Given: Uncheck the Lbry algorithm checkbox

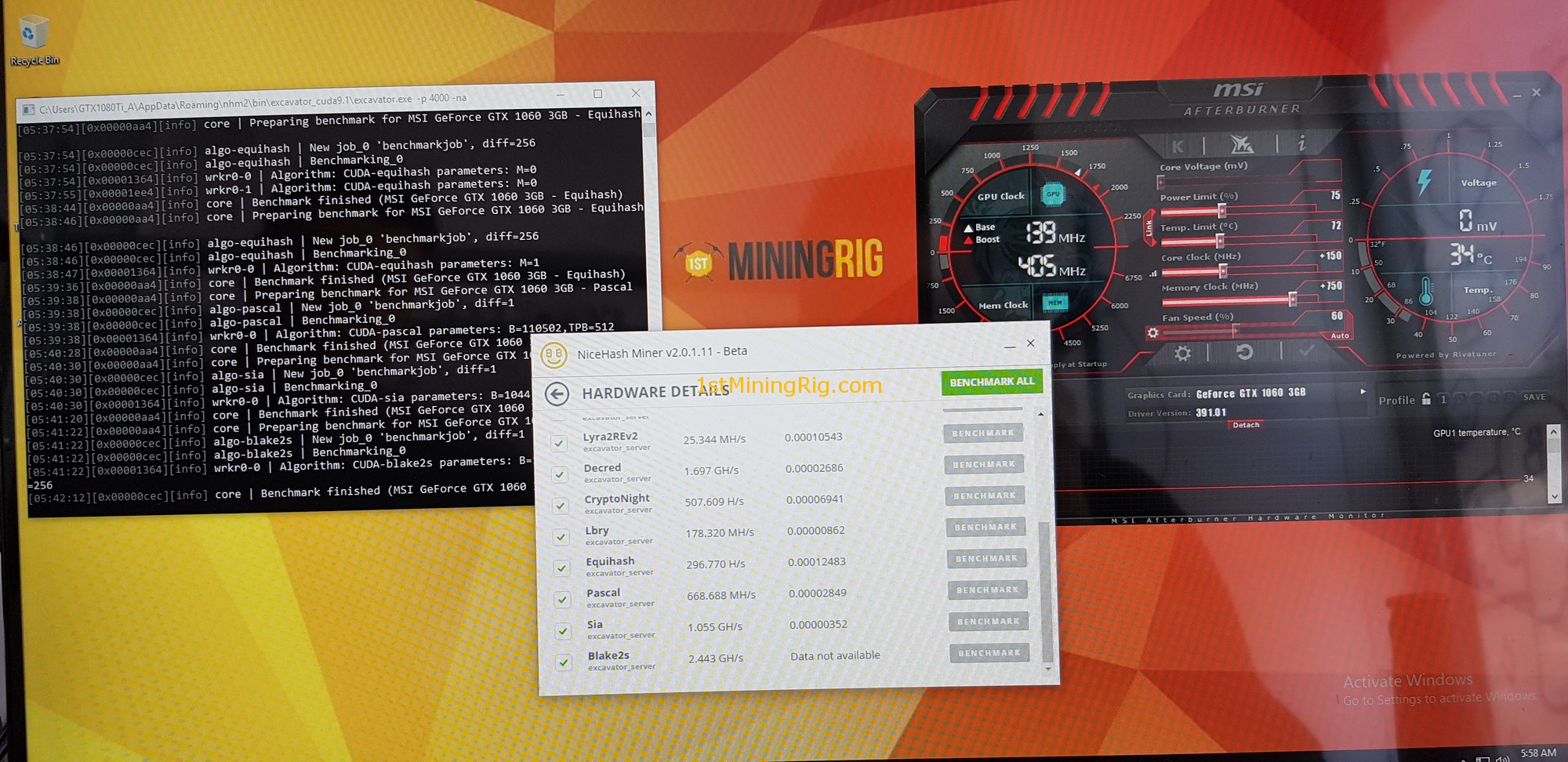Looking at the screenshot, I should coord(561,537).
